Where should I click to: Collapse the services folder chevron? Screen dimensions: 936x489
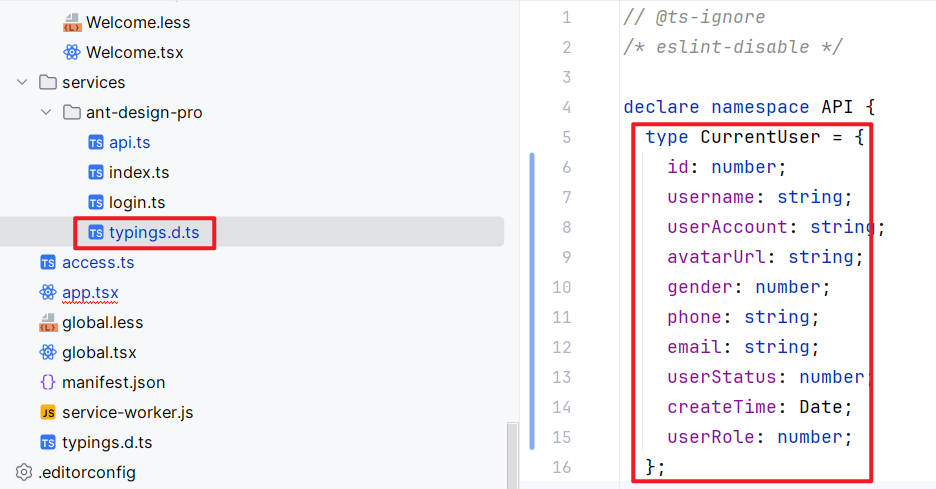coord(23,82)
